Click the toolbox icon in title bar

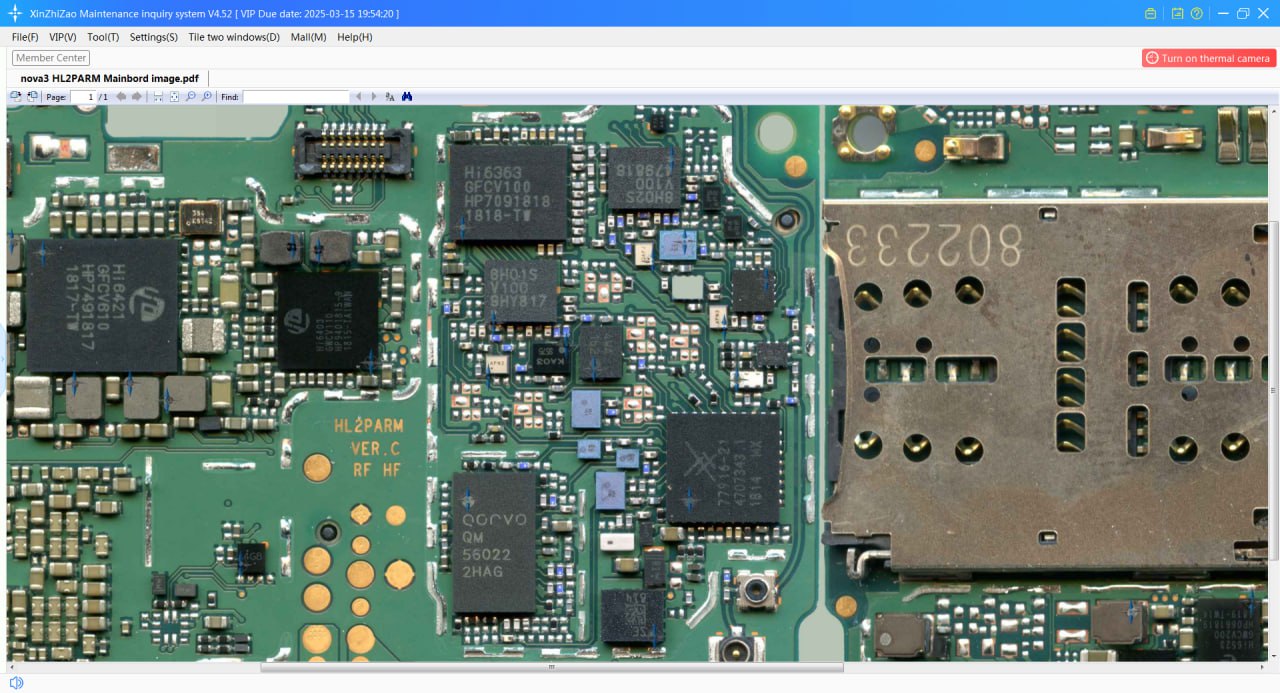(1150, 13)
